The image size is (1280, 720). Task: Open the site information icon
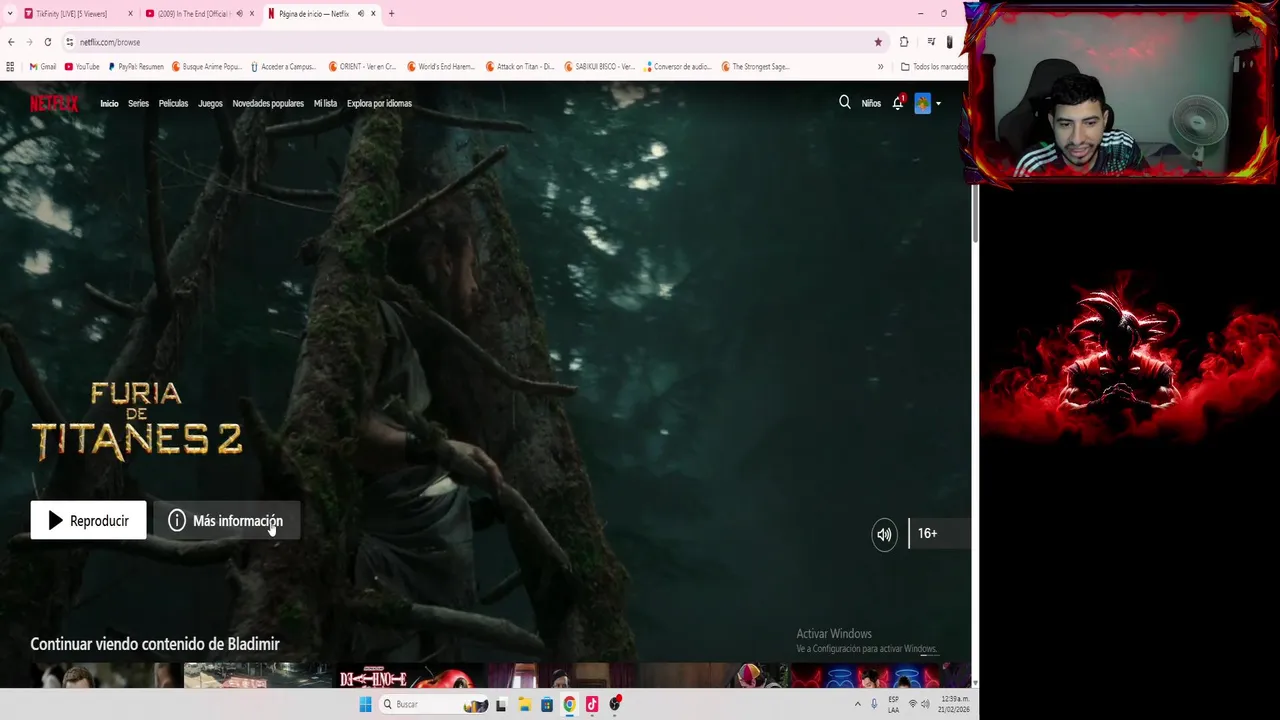click(69, 42)
